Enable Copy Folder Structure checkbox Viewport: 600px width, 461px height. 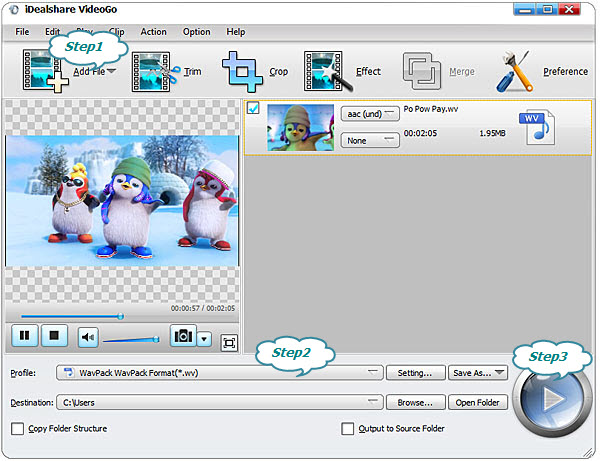pyautogui.click(x=17, y=428)
